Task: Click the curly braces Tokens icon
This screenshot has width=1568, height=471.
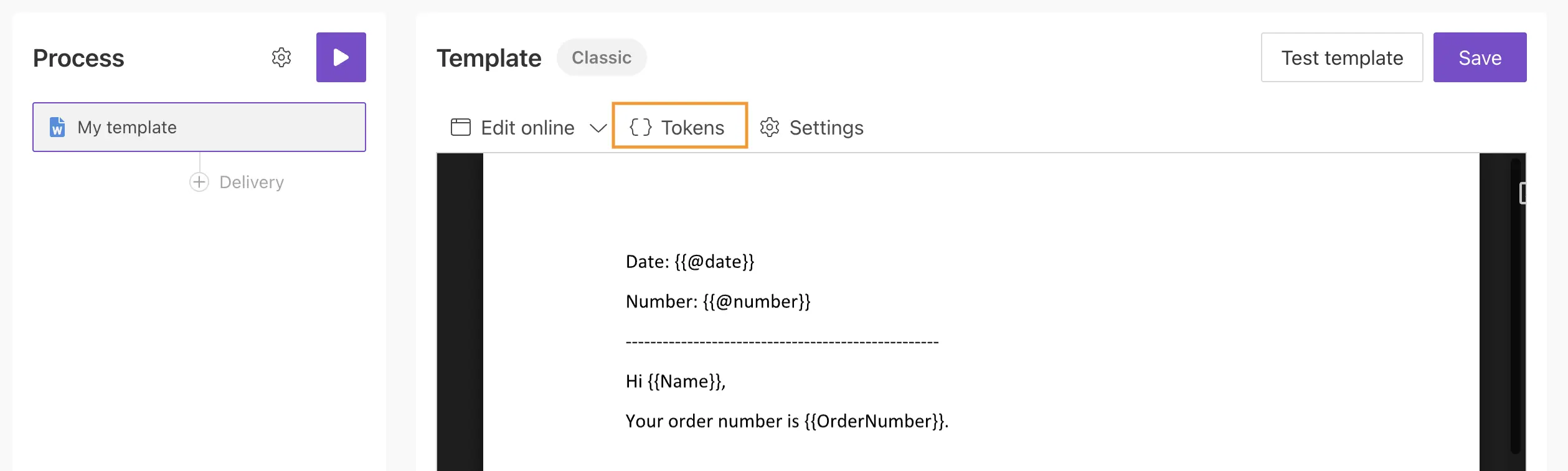Action: pyautogui.click(x=642, y=126)
